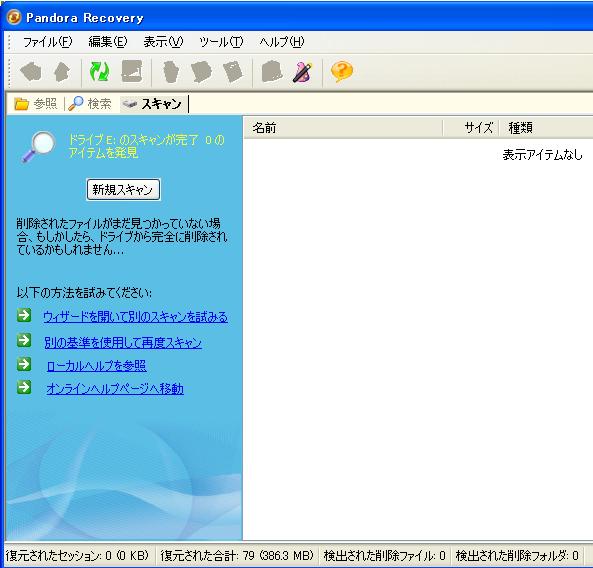The image size is (593, 568).
Task: Click the green Refresh arrows icon
Action: tap(99, 71)
